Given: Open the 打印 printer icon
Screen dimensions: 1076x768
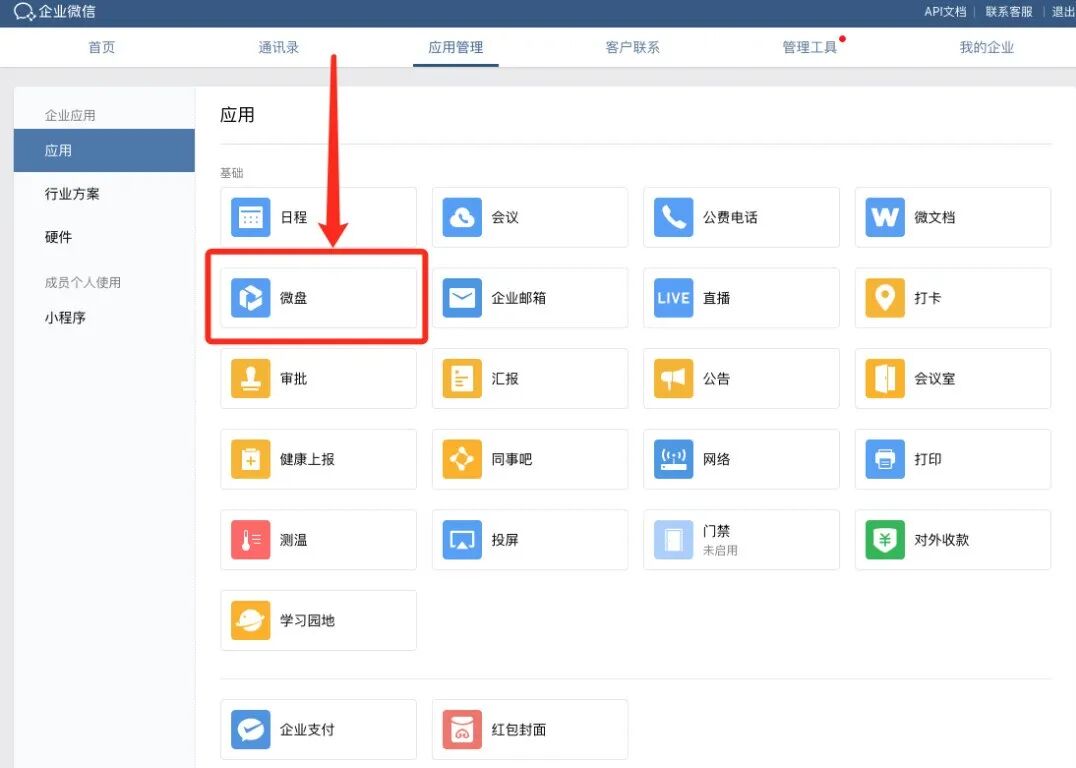Looking at the screenshot, I should (x=885, y=459).
